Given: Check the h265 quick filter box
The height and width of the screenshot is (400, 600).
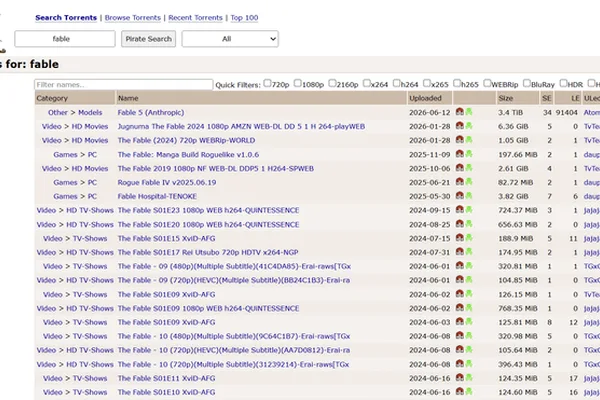Looking at the screenshot, I should (457, 83).
